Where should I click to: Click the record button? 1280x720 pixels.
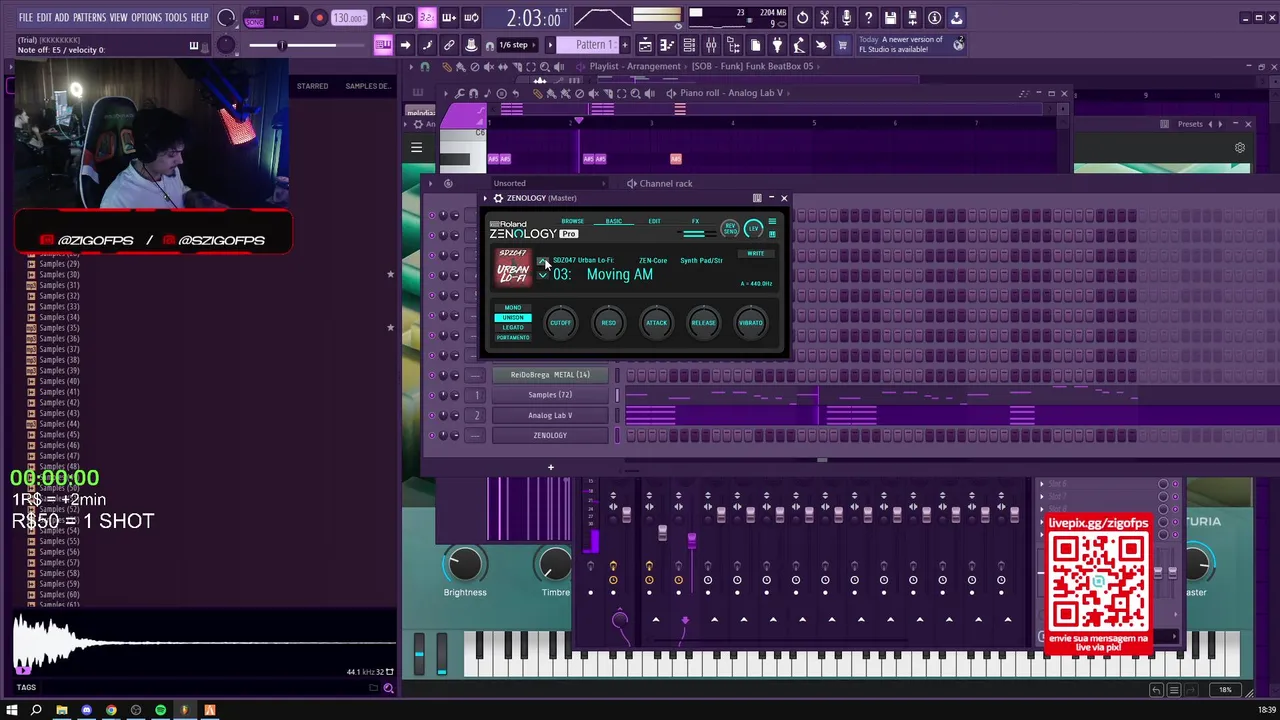pos(319,18)
